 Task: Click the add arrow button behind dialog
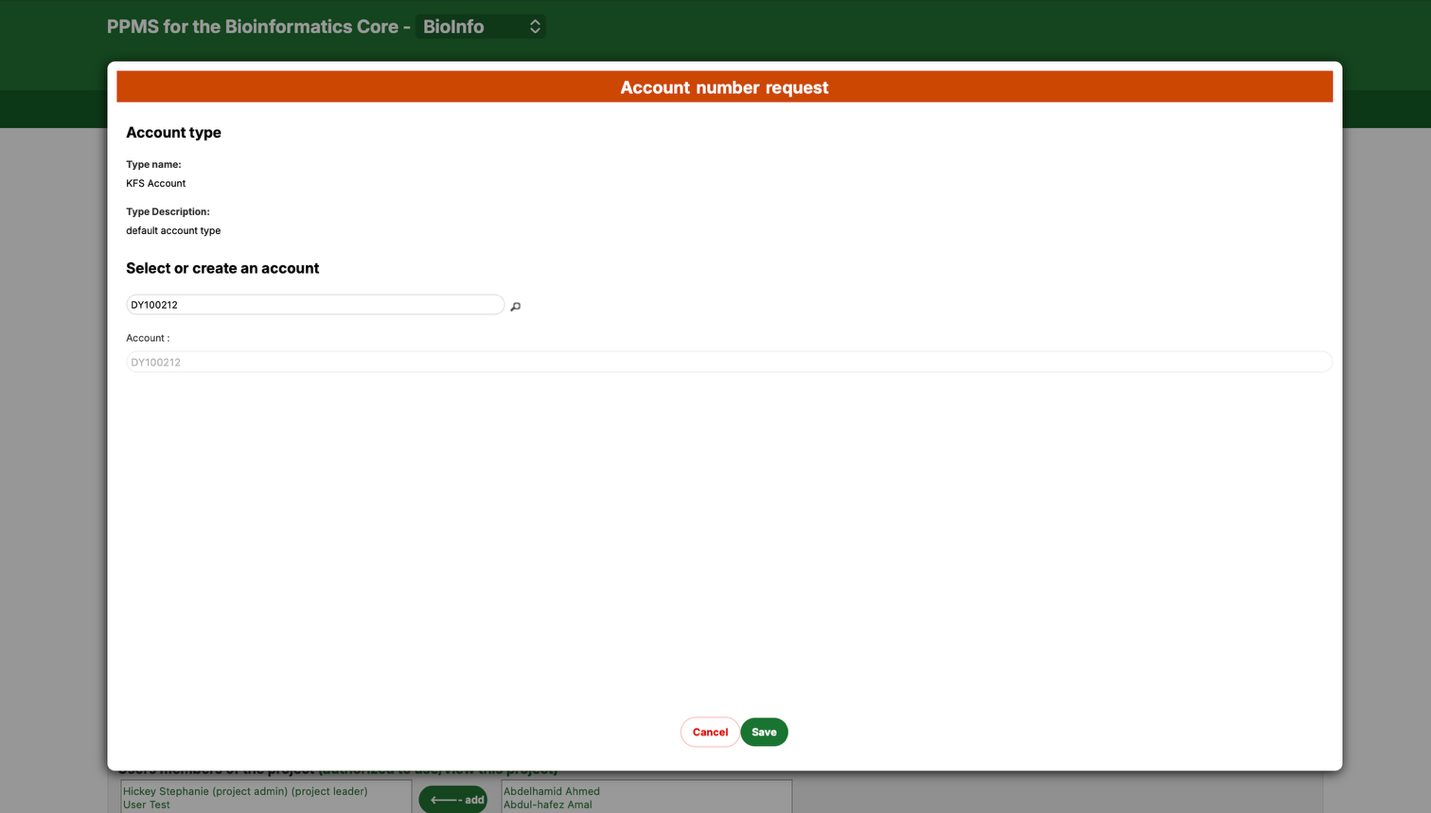click(453, 799)
